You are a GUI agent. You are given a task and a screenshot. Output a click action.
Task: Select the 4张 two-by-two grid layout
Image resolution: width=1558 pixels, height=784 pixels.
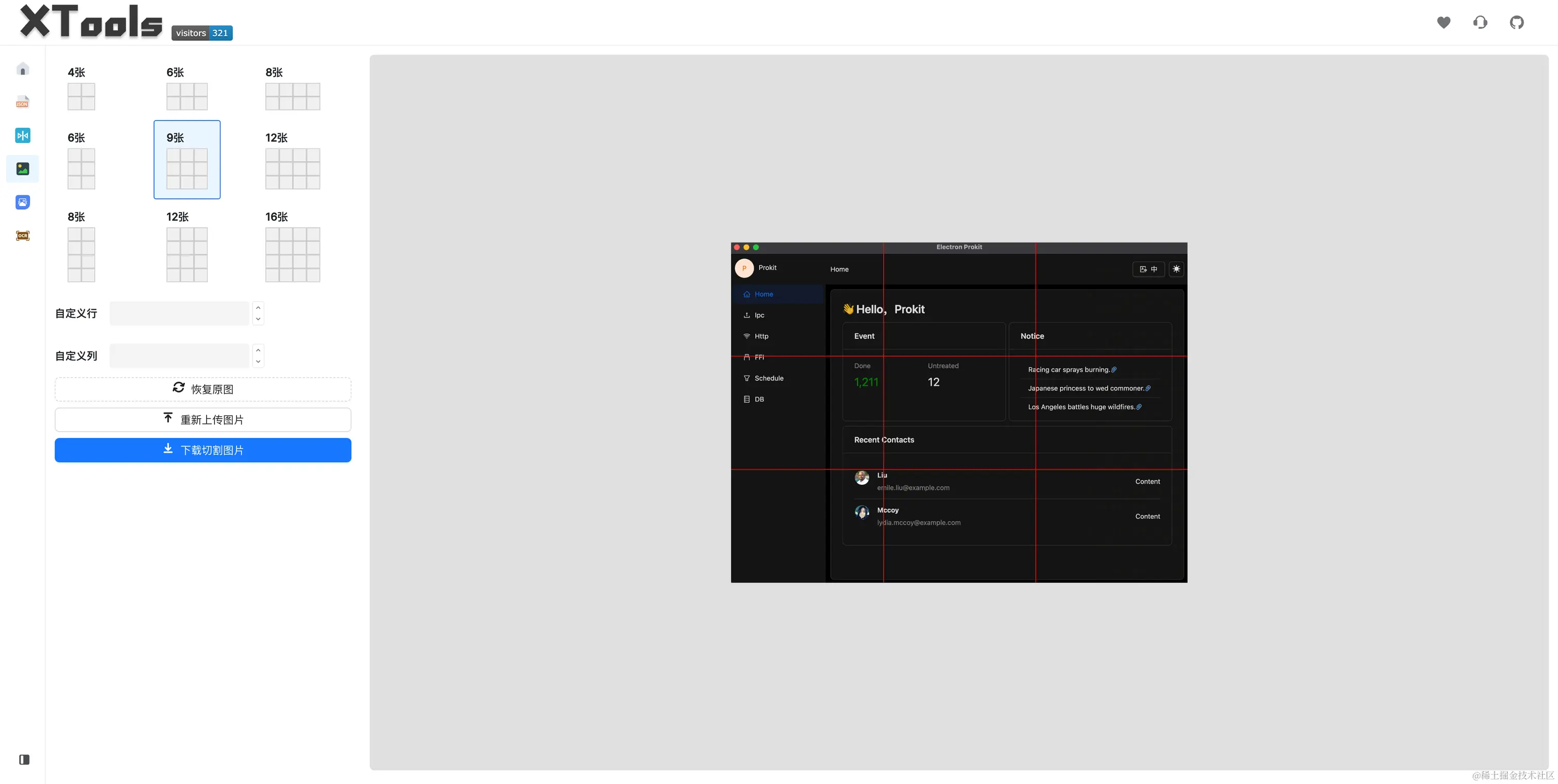pyautogui.click(x=81, y=96)
